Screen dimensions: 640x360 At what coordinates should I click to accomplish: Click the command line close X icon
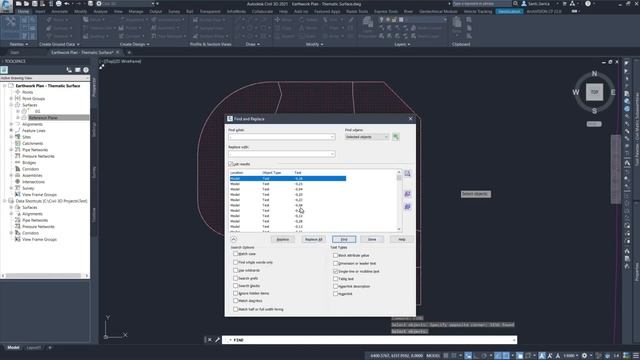[209, 340]
